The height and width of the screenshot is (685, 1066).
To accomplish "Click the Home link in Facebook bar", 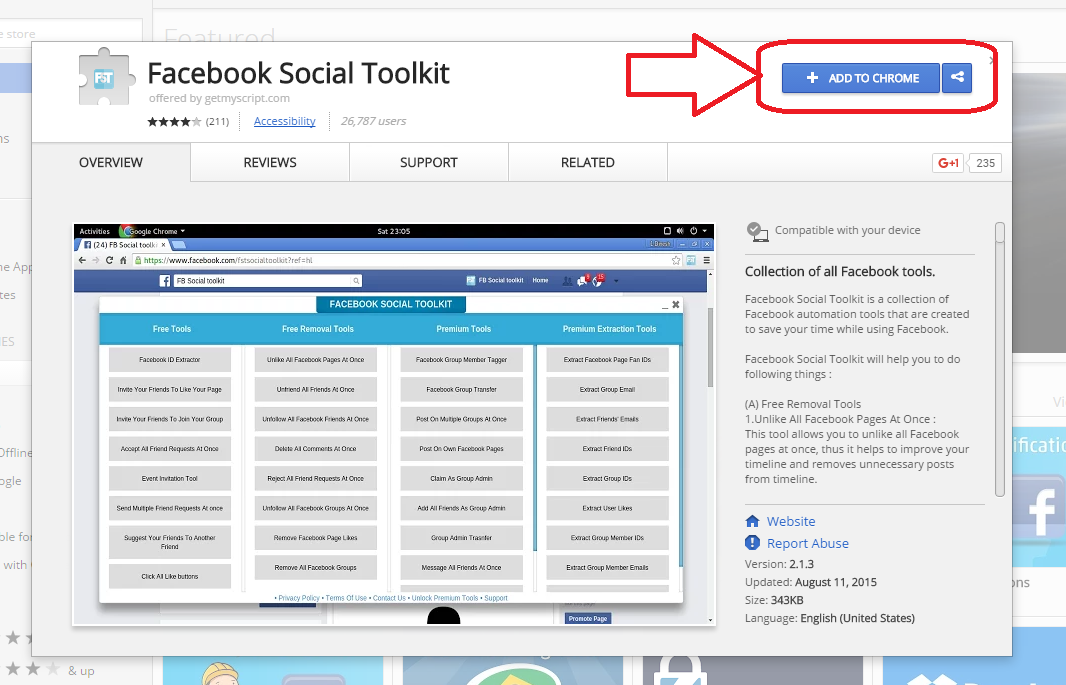I will (x=540, y=280).
